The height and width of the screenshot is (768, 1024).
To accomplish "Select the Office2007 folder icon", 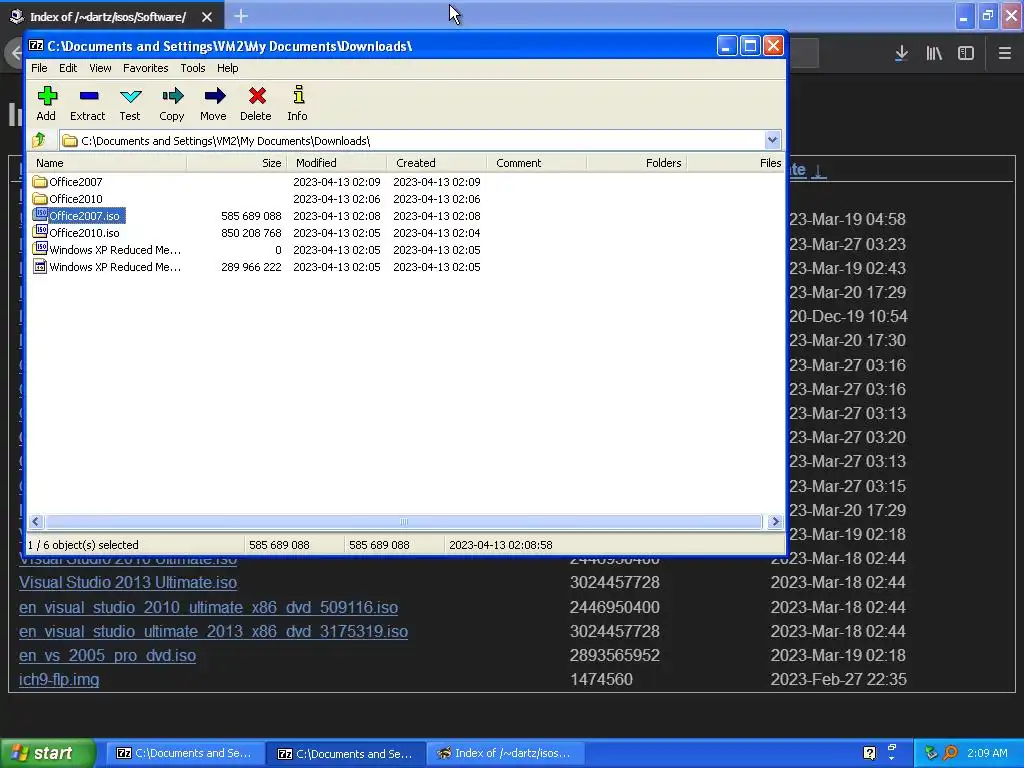I will click(40, 182).
